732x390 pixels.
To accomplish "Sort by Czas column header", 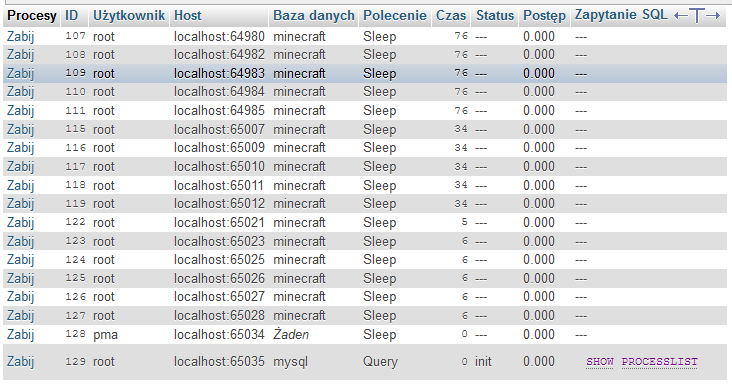I will [x=451, y=15].
